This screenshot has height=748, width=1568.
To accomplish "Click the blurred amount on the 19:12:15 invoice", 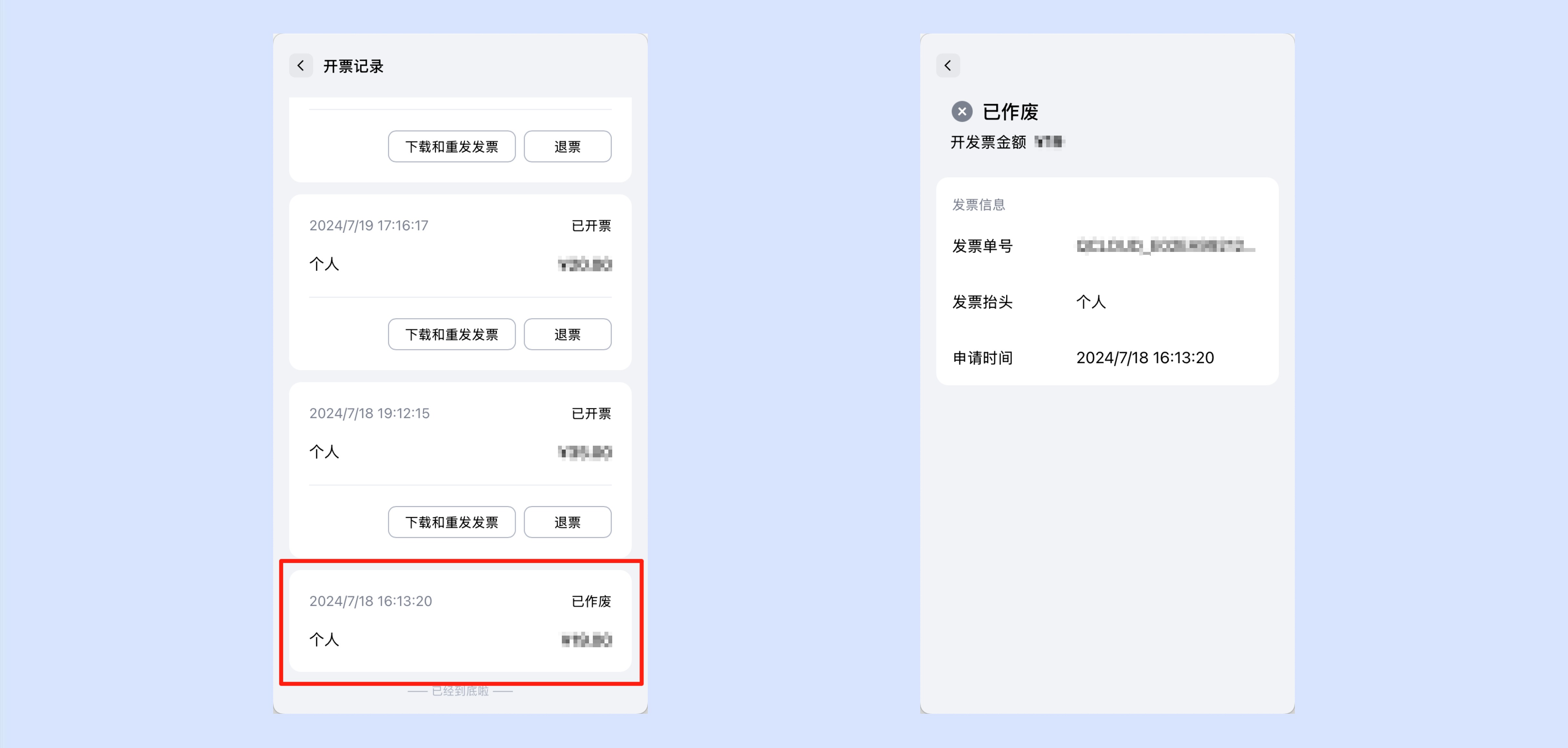I will pos(585,452).
